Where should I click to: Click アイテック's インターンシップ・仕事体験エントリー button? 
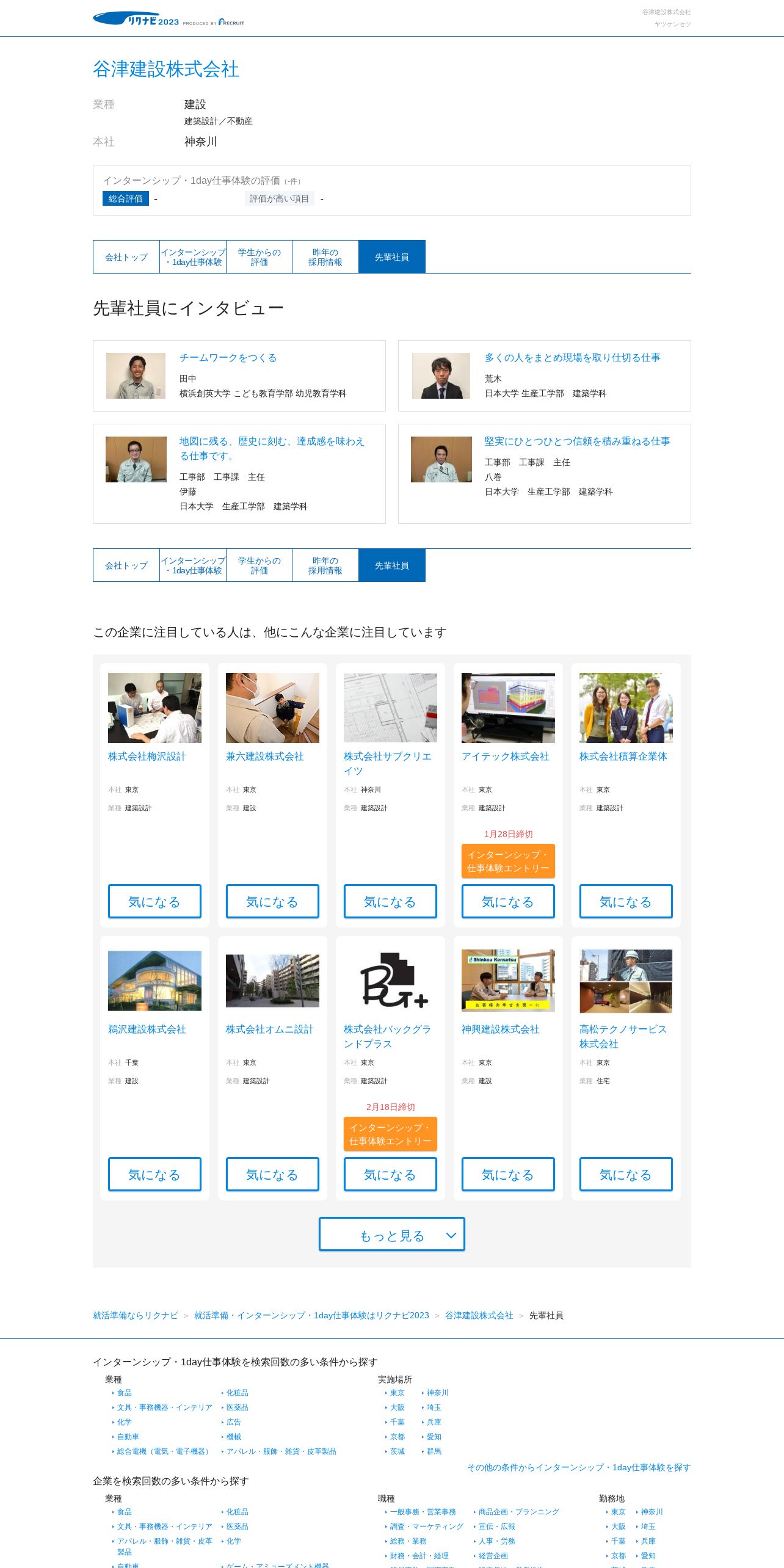click(x=508, y=861)
